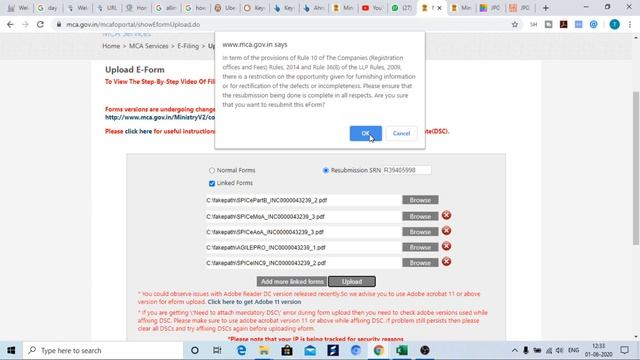Click the page vertical scrollbar
The height and width of the screenshot is (360, 640).
[636, 168]
